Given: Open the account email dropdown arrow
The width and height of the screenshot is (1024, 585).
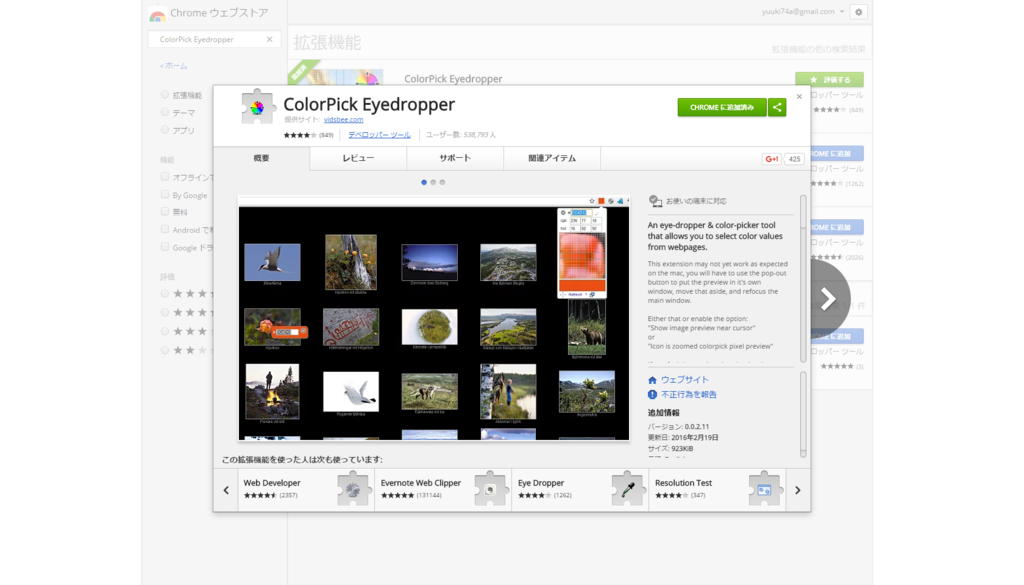Looking at the screenshot, I should 842,12.
